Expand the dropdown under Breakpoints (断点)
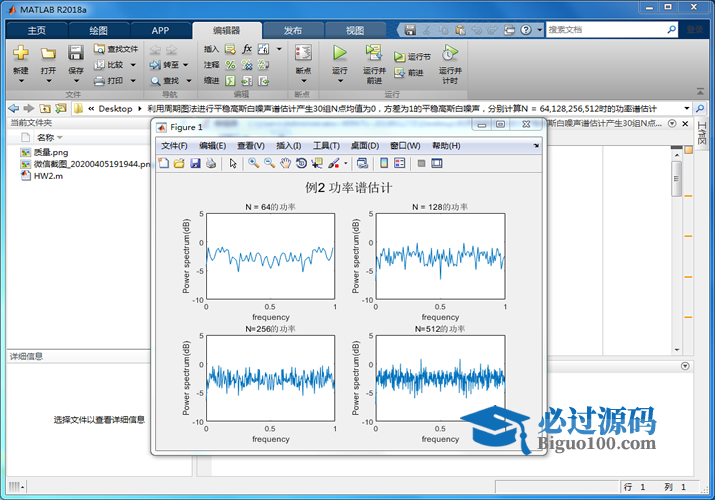715x500 pixels. (x=303, y=81)
